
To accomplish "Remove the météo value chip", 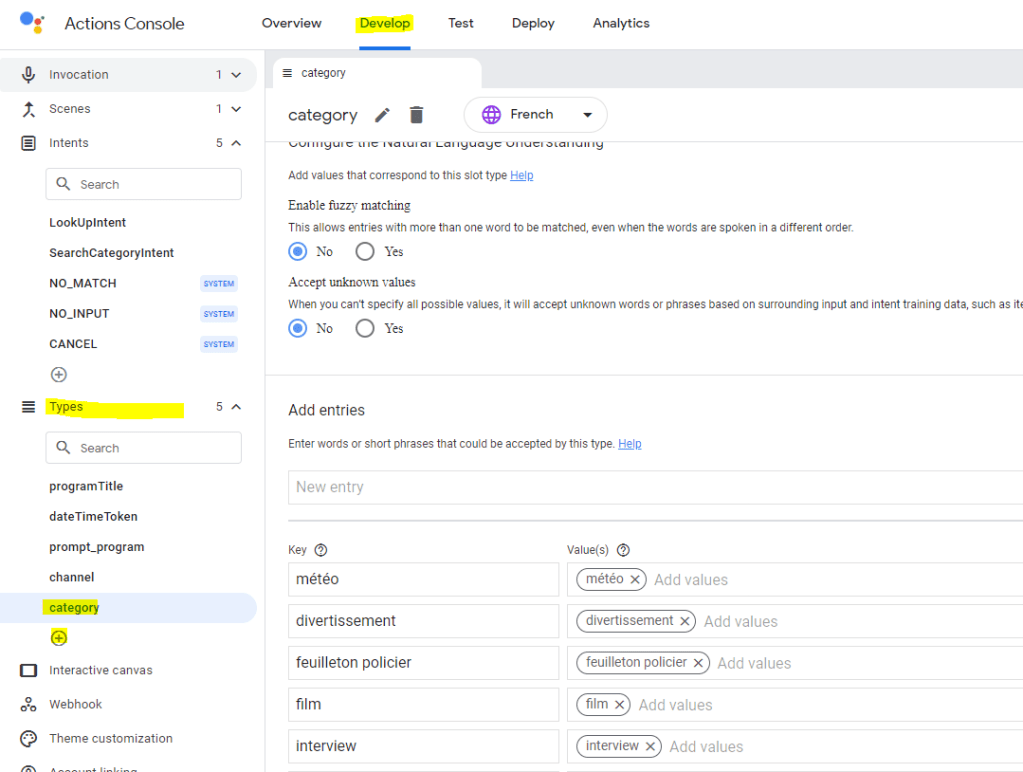I will tap(635, 580).
